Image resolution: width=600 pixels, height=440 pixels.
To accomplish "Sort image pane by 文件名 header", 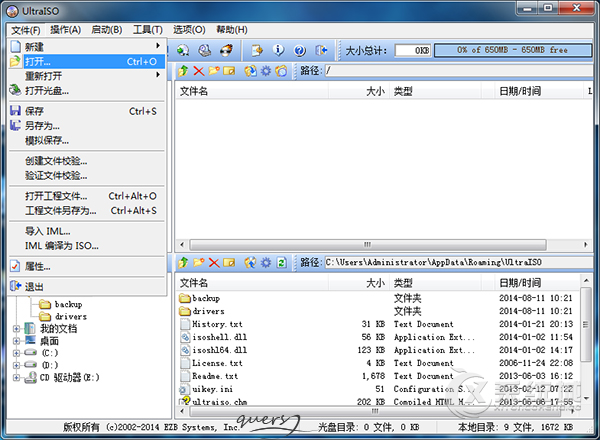I will tap(252, 91).
